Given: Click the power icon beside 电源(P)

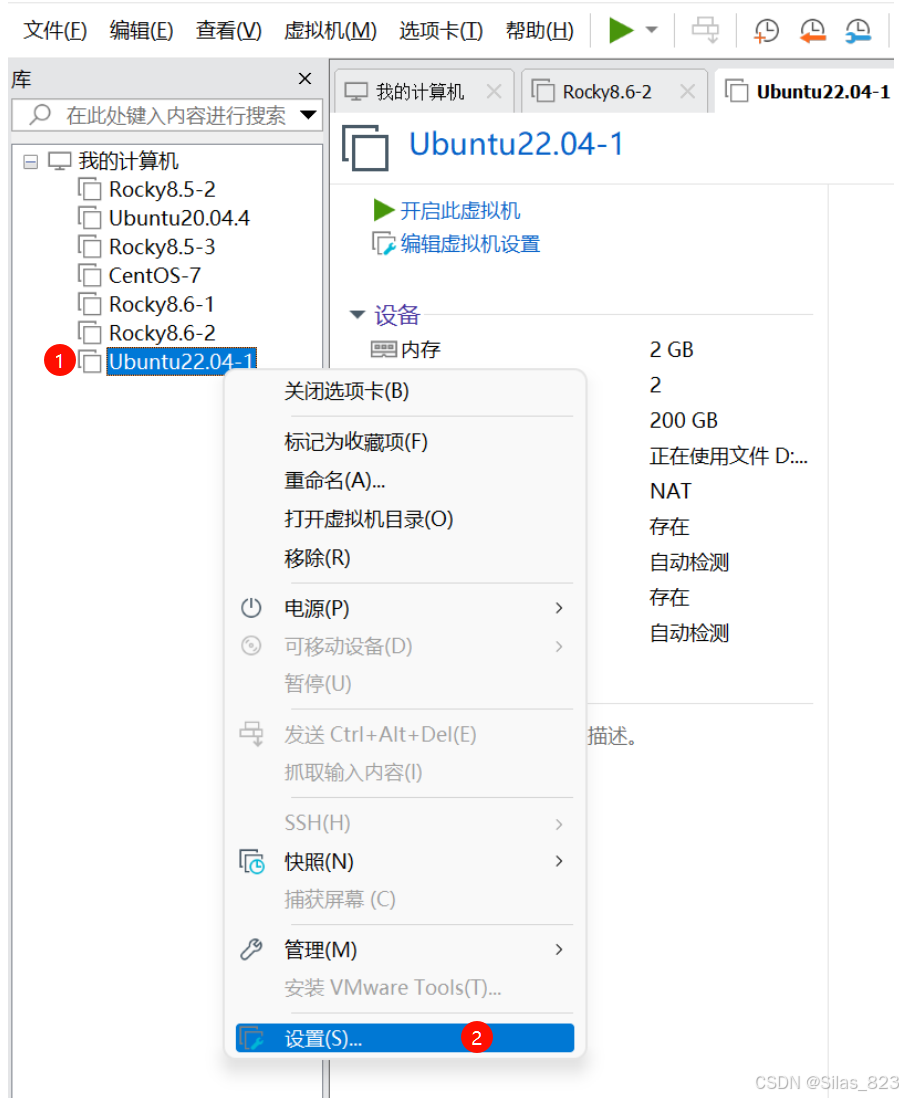Looking at the screenshot, I should (251, 608).
